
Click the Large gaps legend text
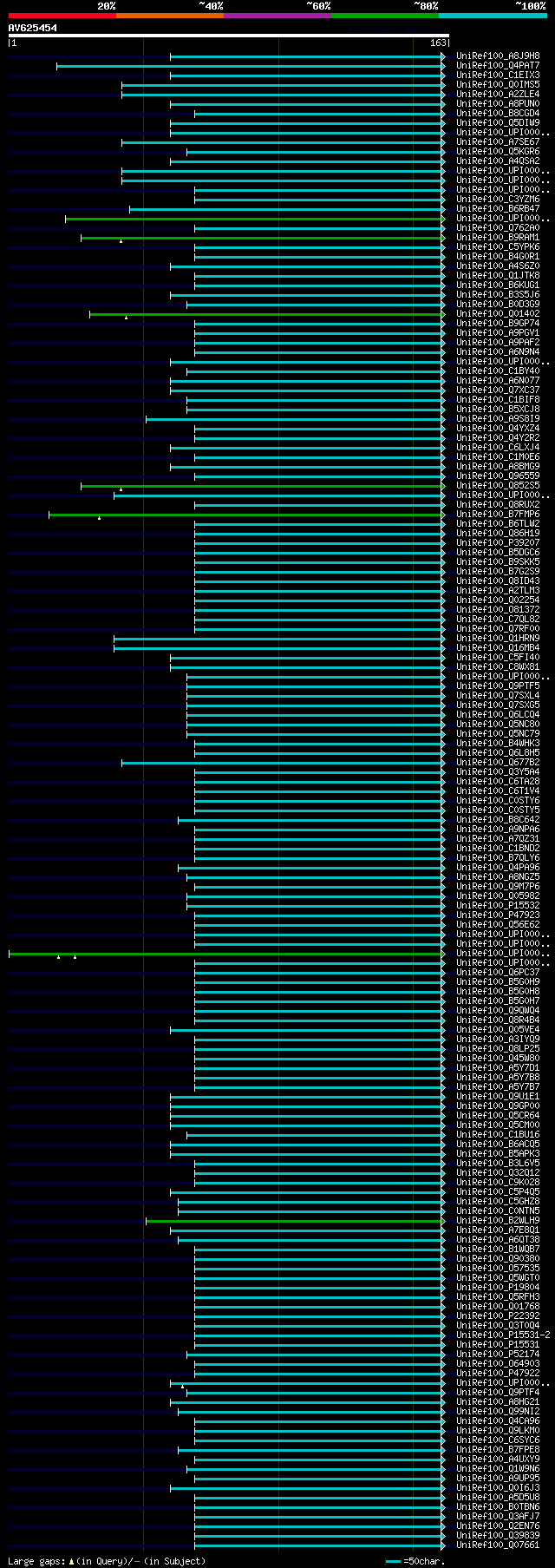coord(107,1561)
